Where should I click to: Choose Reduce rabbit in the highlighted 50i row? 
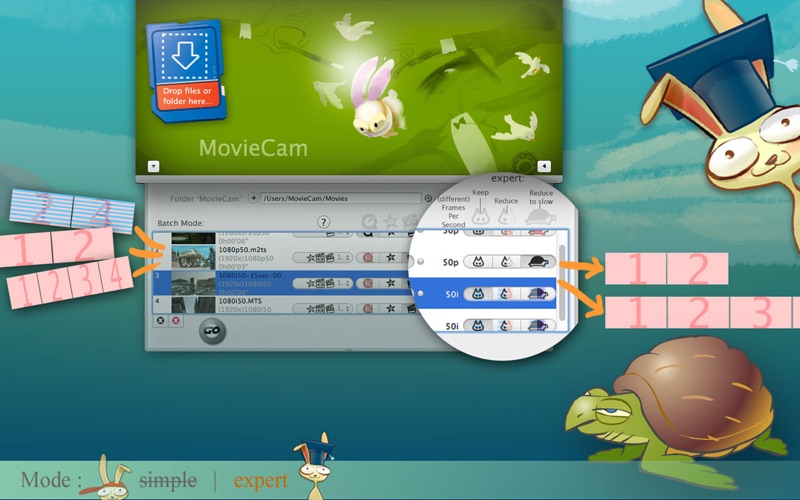point(506,294)
